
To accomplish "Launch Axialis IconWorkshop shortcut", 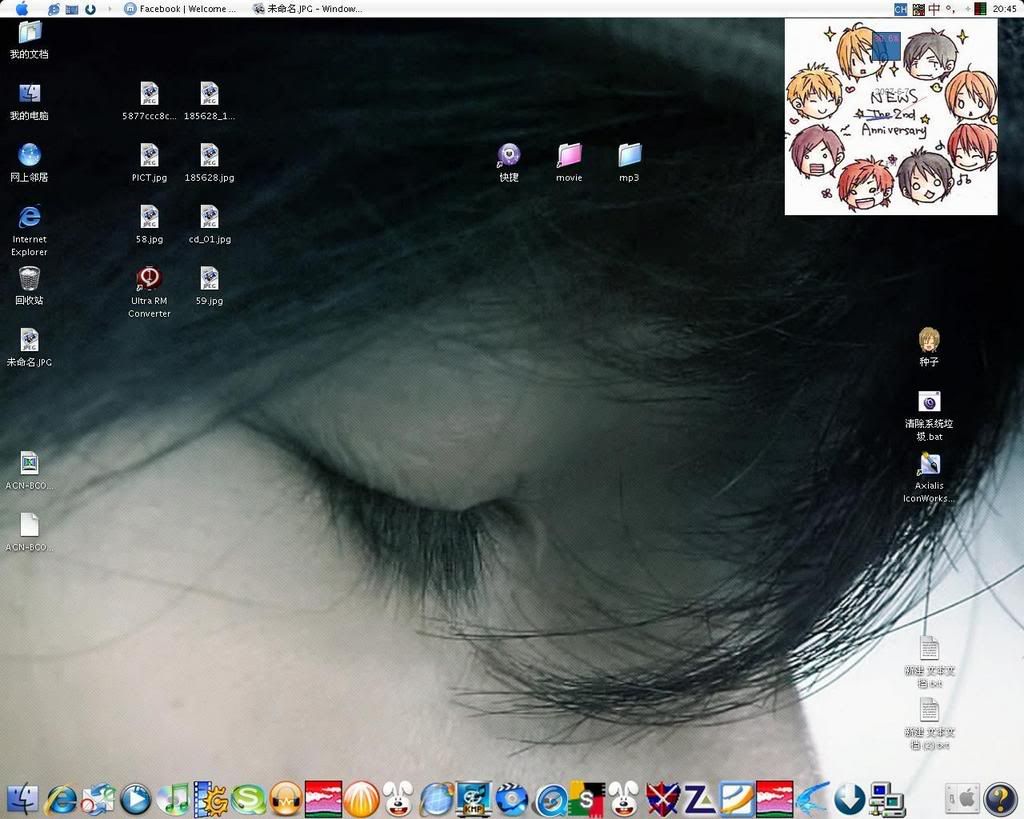I will coord(929,465).
